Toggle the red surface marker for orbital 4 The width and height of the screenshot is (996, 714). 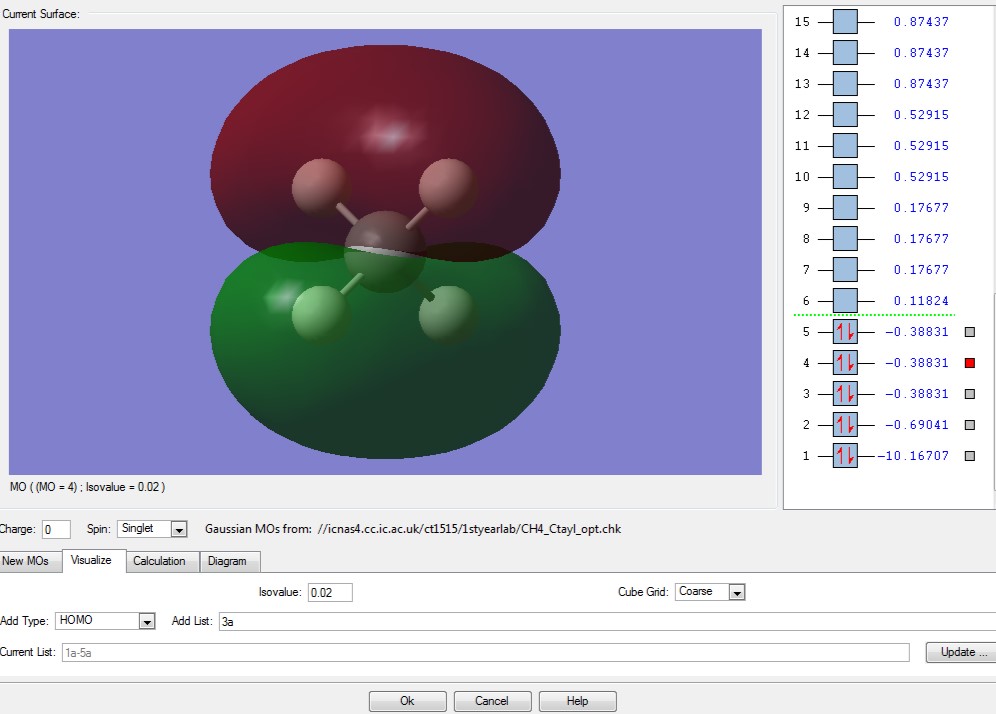tap(969, 363)
